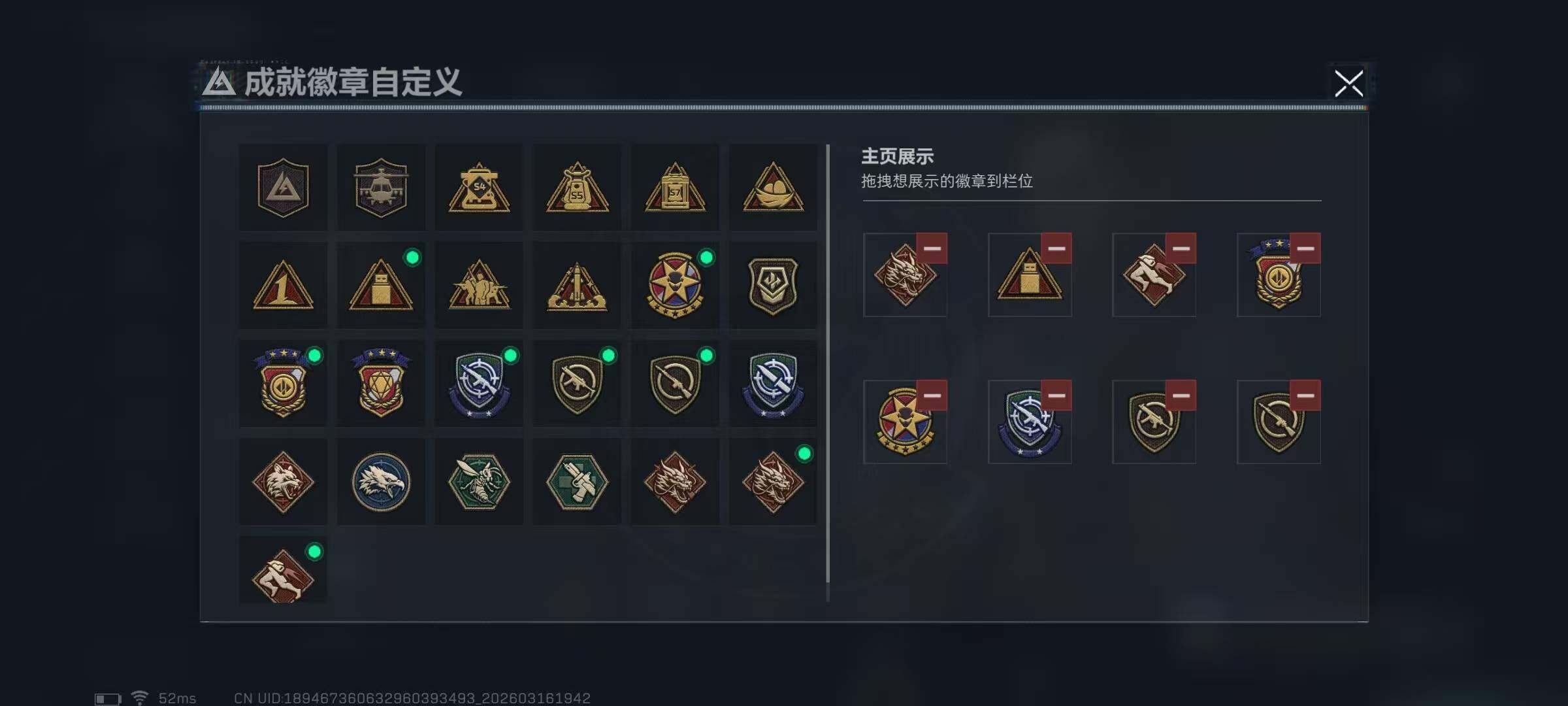This screenshot has width=1568, height=706.
Task: Remove sniper rifle shield badge from last slot
Action: pos(1305,395)
